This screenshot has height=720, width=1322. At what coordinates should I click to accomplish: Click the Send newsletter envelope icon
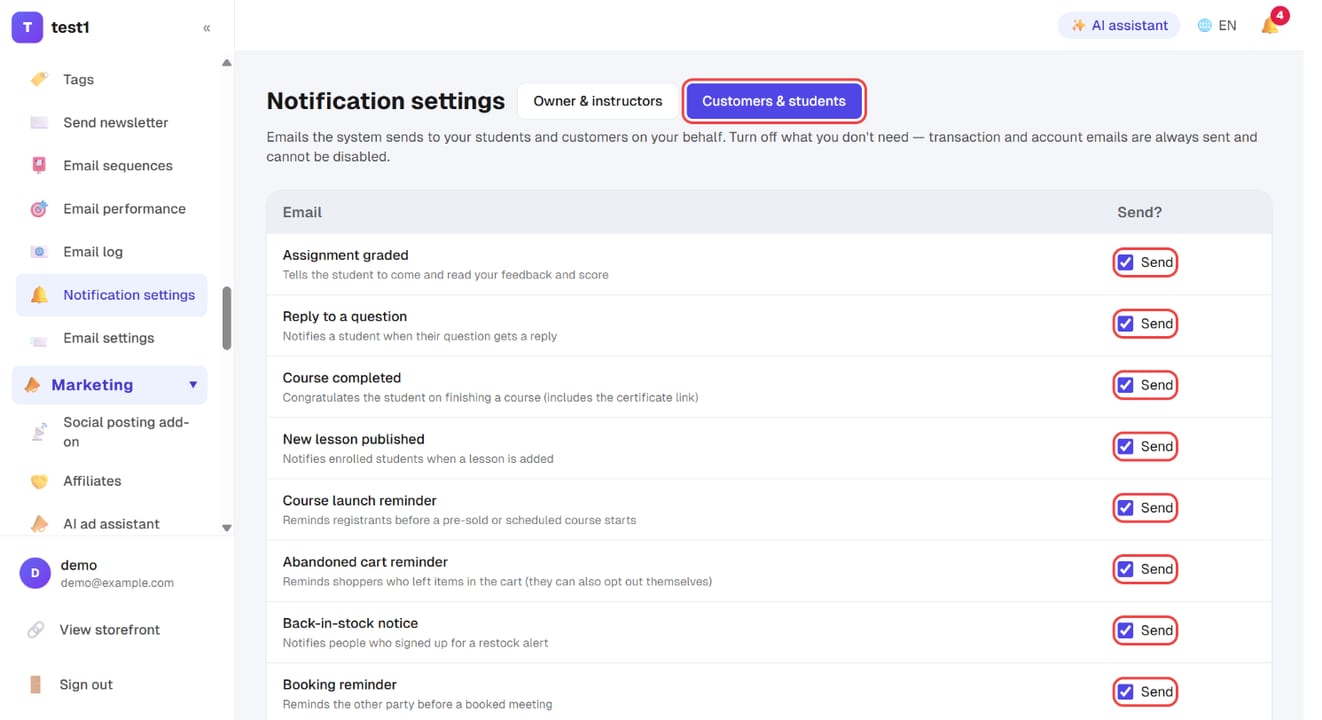point(39,122)
